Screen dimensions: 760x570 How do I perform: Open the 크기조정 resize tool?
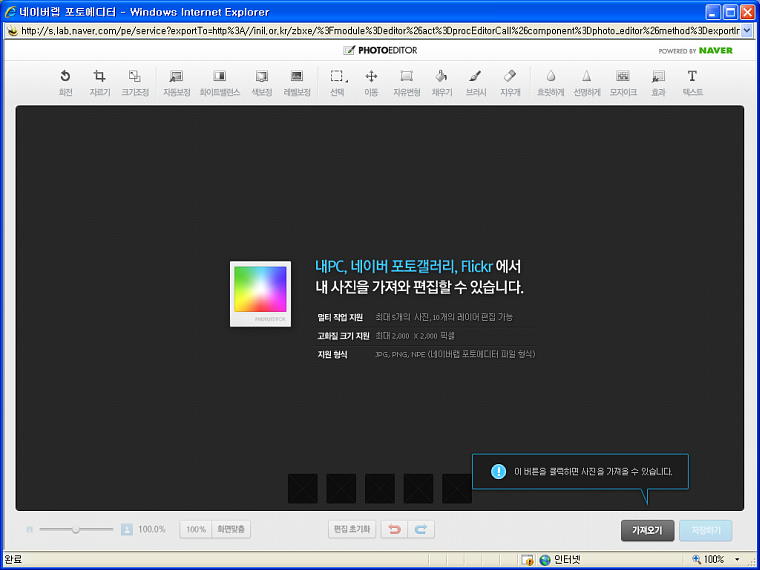pyautogui.click(x=135, y=82)
